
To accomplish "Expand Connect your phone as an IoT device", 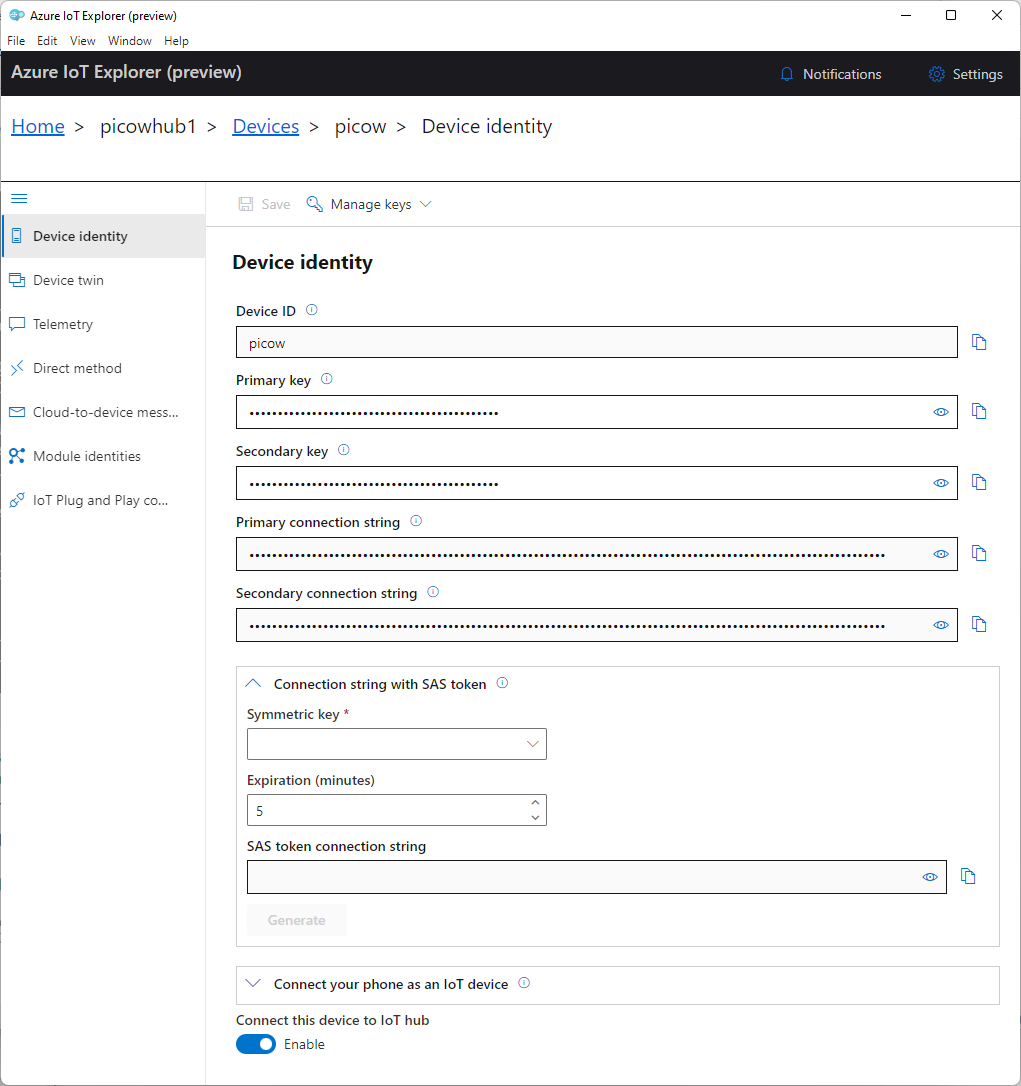I will [x=254, y=984].
